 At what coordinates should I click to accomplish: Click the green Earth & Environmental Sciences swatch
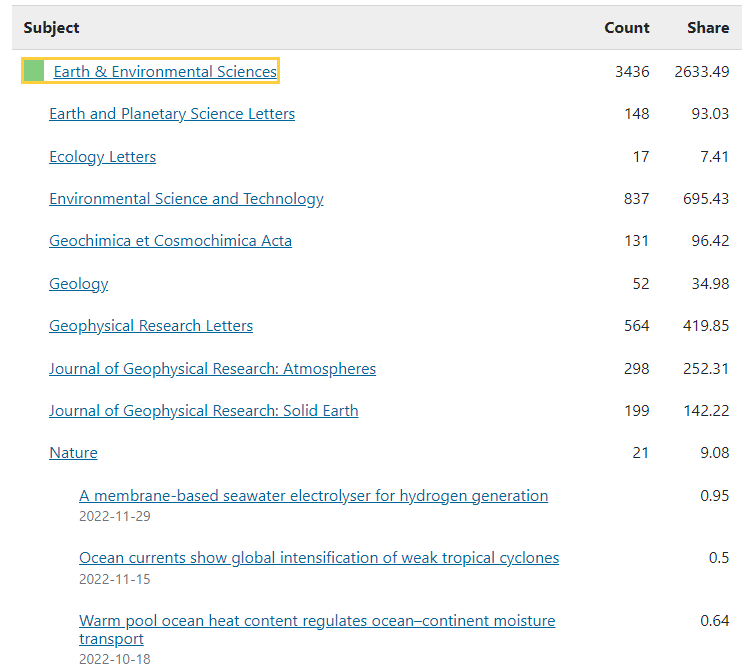34,71
